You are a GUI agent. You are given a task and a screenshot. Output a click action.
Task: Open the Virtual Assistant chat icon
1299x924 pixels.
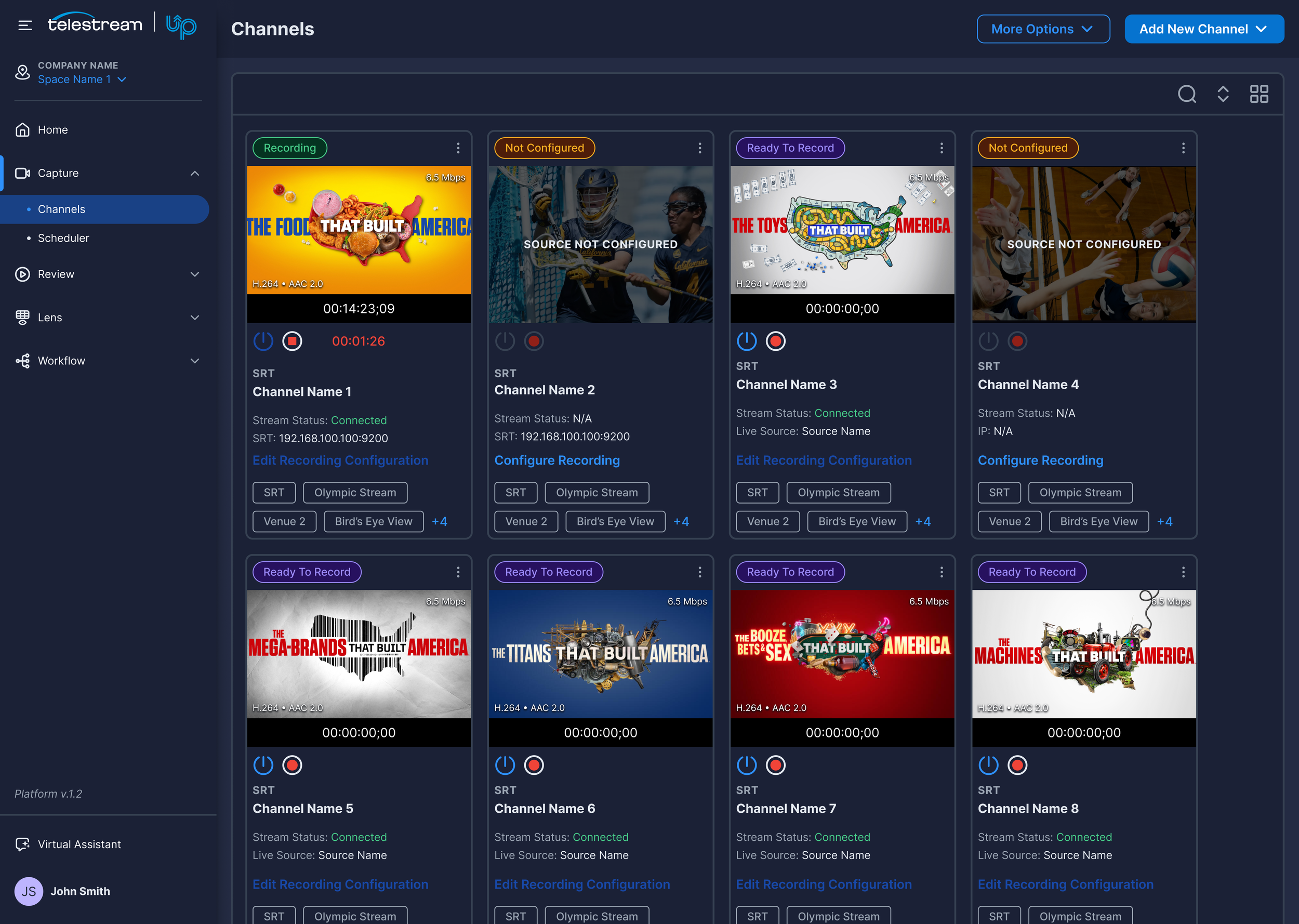22,844
